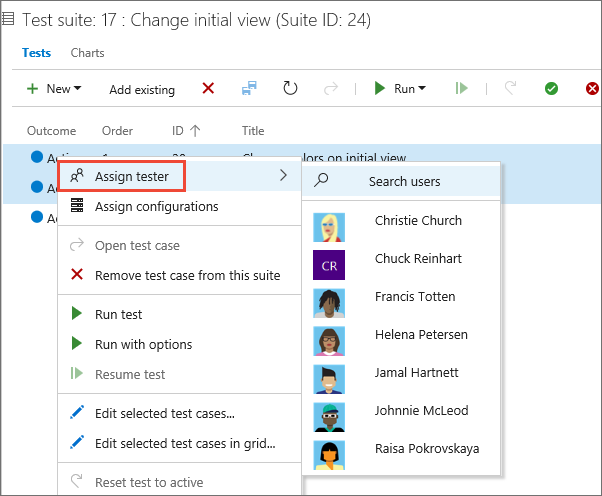The image size is (602, 496).
Task: Click Remove test case from this suite
Action: tap(187, 275)
